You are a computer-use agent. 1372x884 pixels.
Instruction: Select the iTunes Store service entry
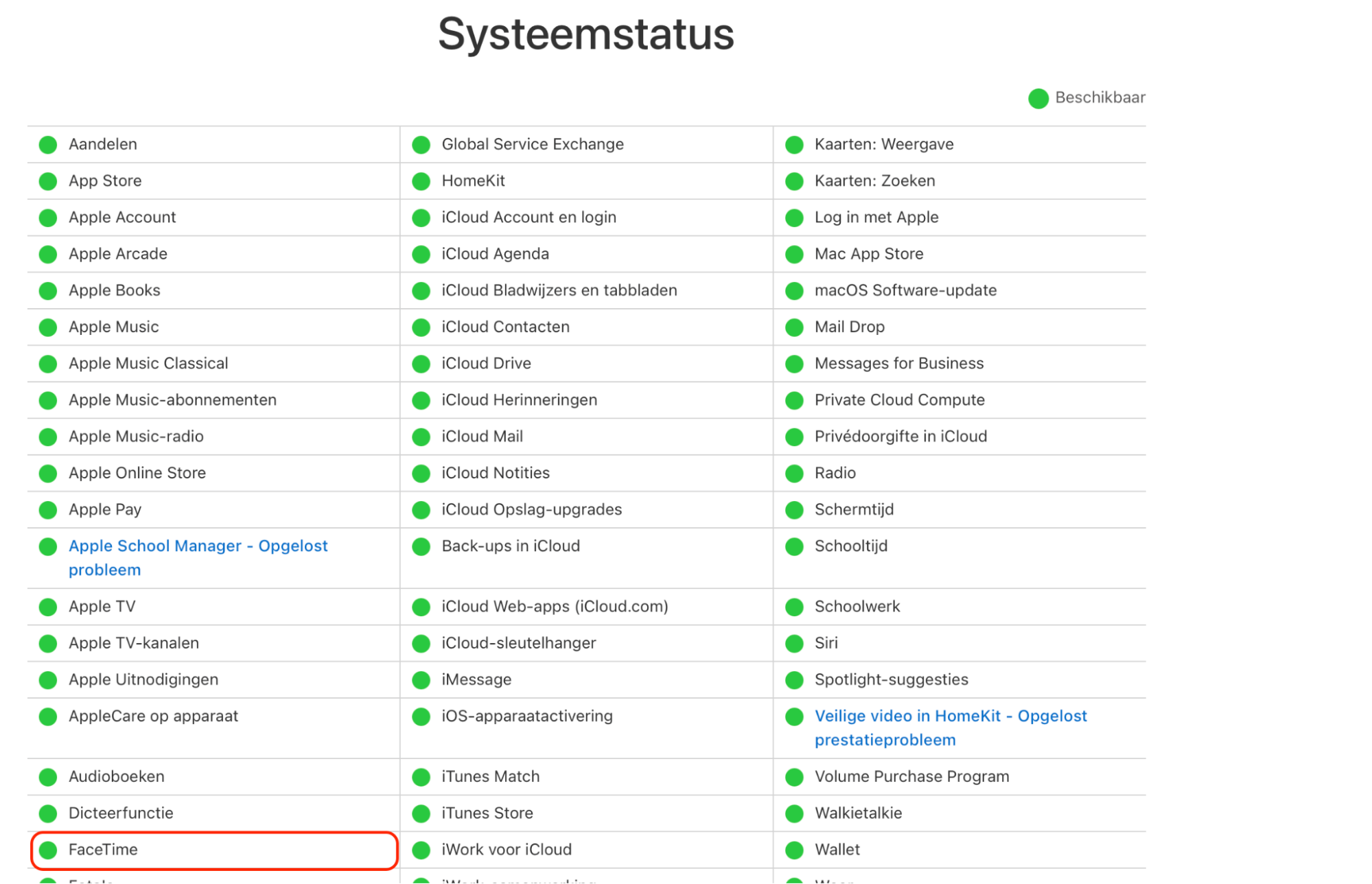click(x=486, y=813)
